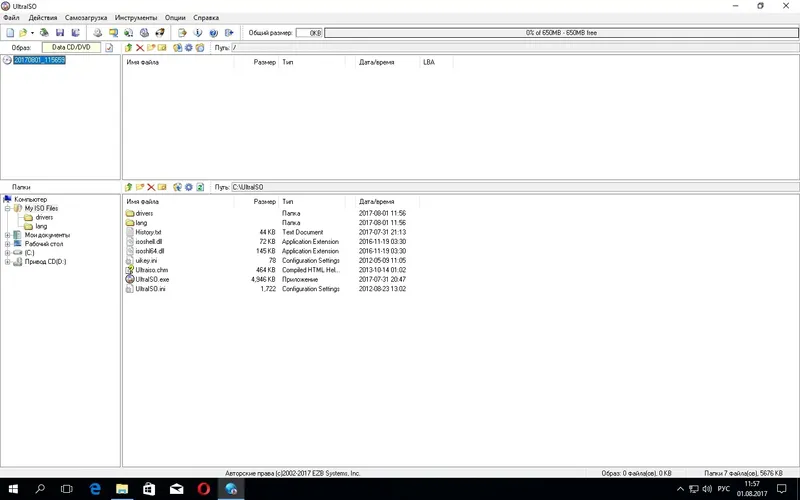Open the Инструменты menu
The width and height of the screenshot is (800, 500).
tap(136, 18)
